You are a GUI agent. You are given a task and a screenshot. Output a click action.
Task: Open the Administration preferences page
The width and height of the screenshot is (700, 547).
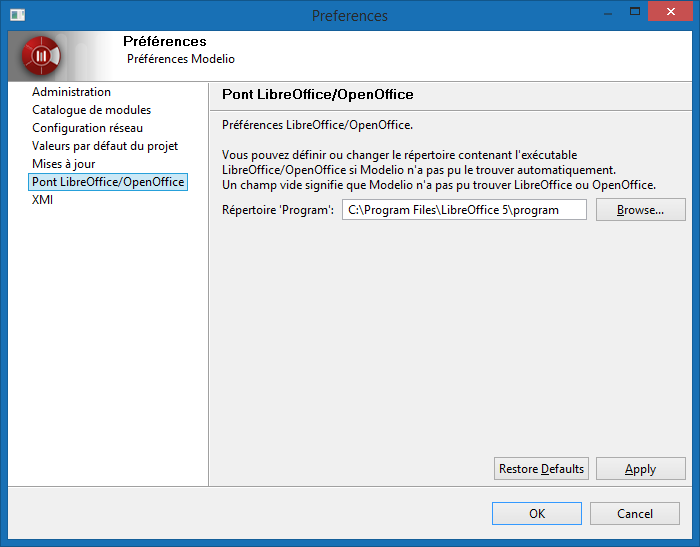point(71,92)
